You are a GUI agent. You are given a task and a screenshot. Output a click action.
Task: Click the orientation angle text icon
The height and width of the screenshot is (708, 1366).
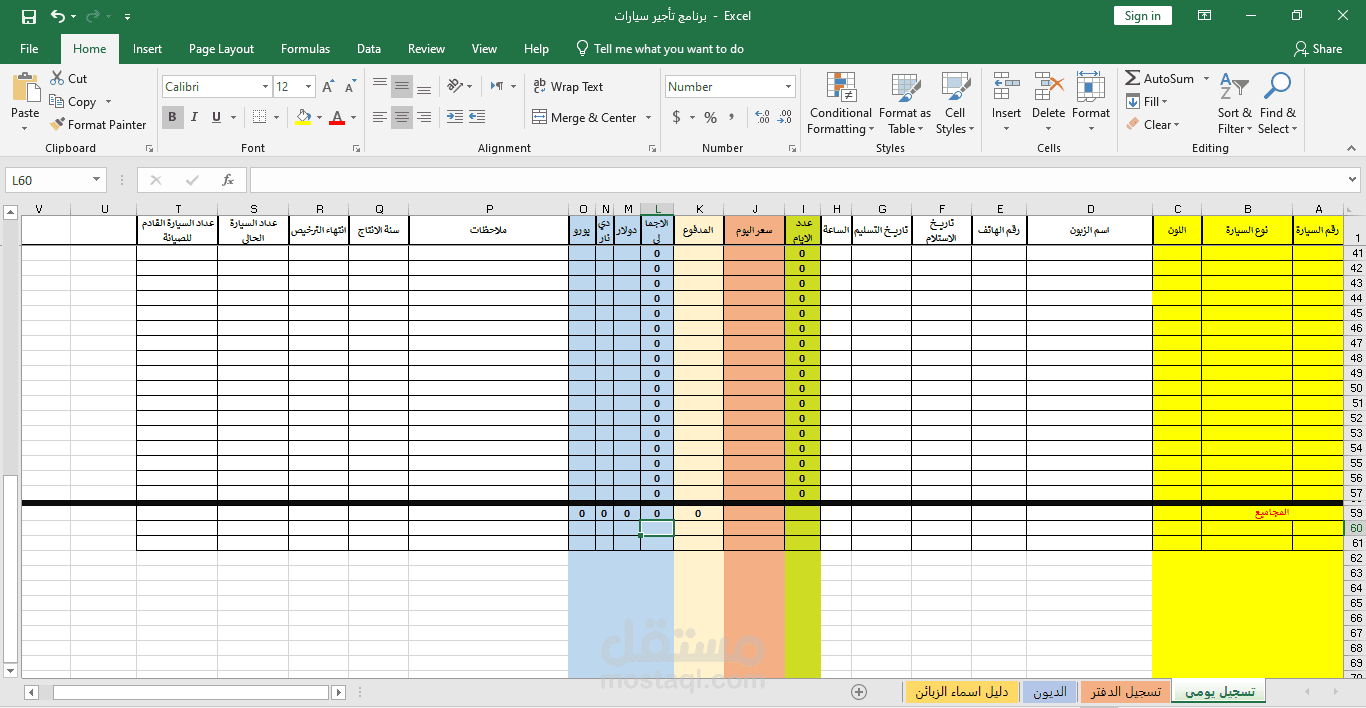pyautogui.click(x=455, y=86)
